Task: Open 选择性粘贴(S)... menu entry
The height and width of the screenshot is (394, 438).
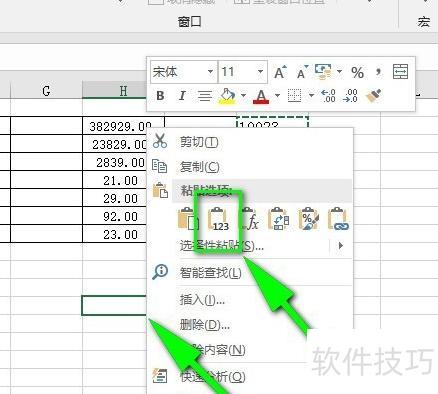Action: click(222, 246)
